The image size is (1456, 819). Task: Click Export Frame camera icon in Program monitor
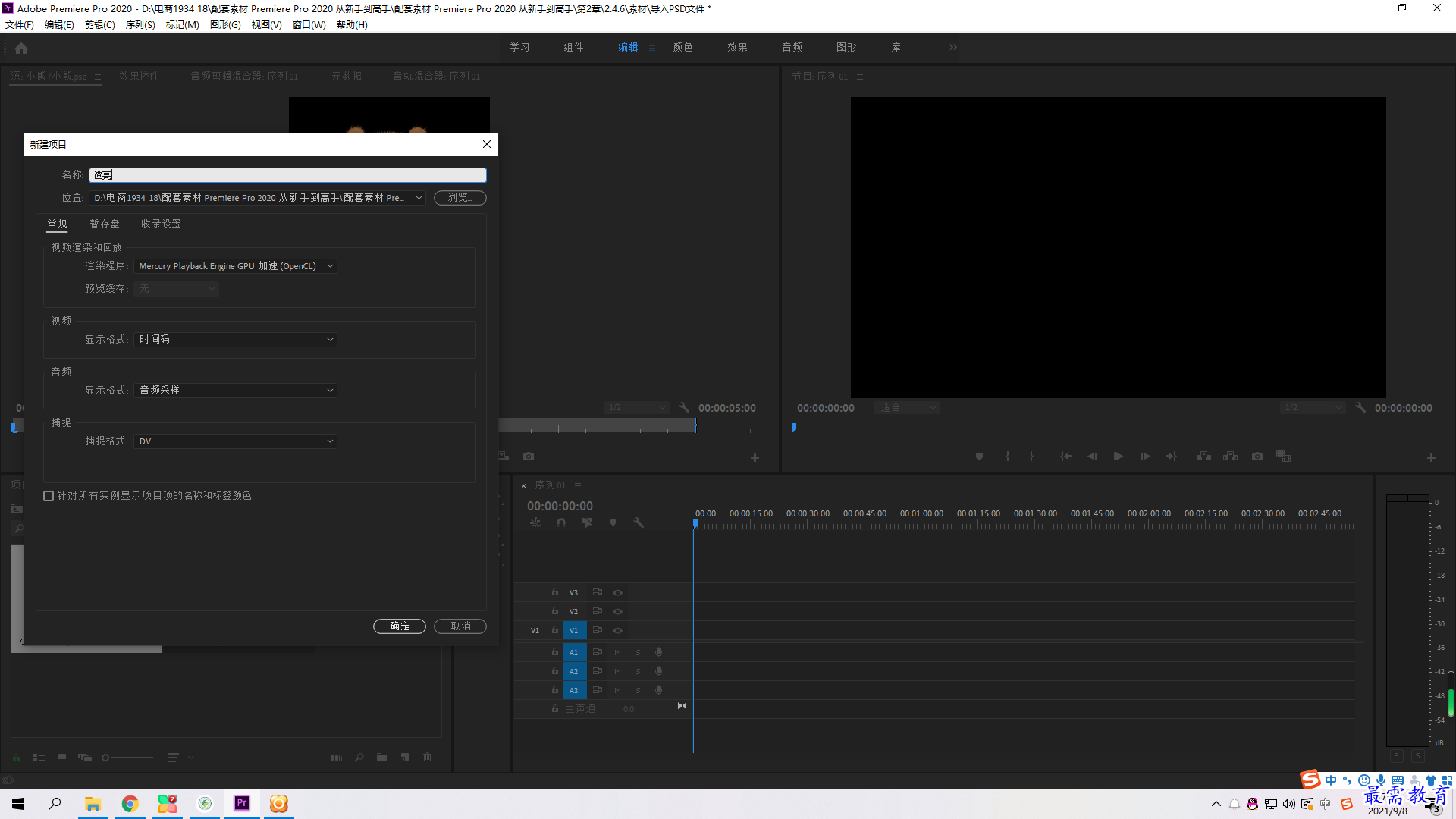point(1257,457)
